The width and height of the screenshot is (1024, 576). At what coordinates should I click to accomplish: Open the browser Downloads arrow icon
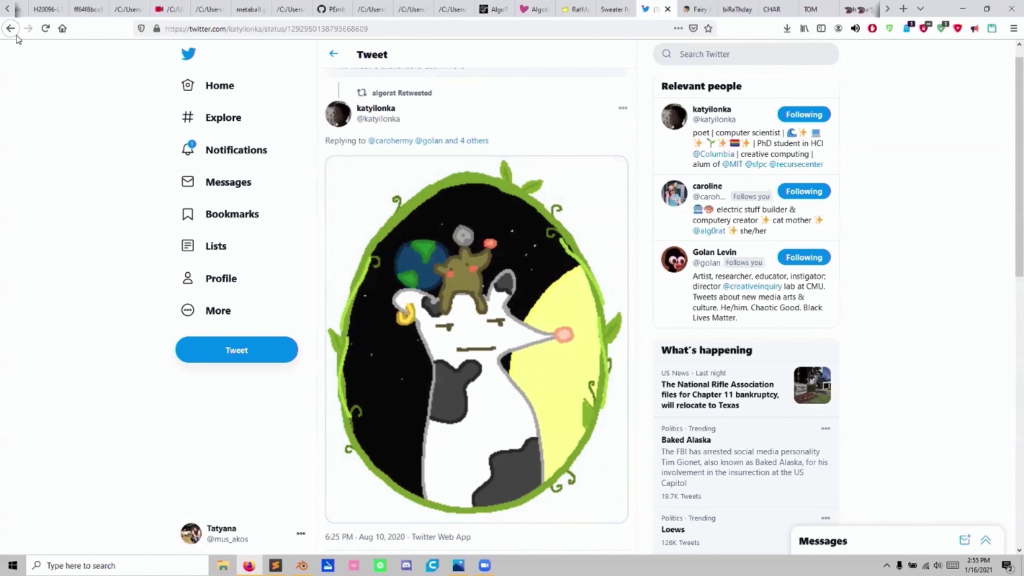point(787,29)
